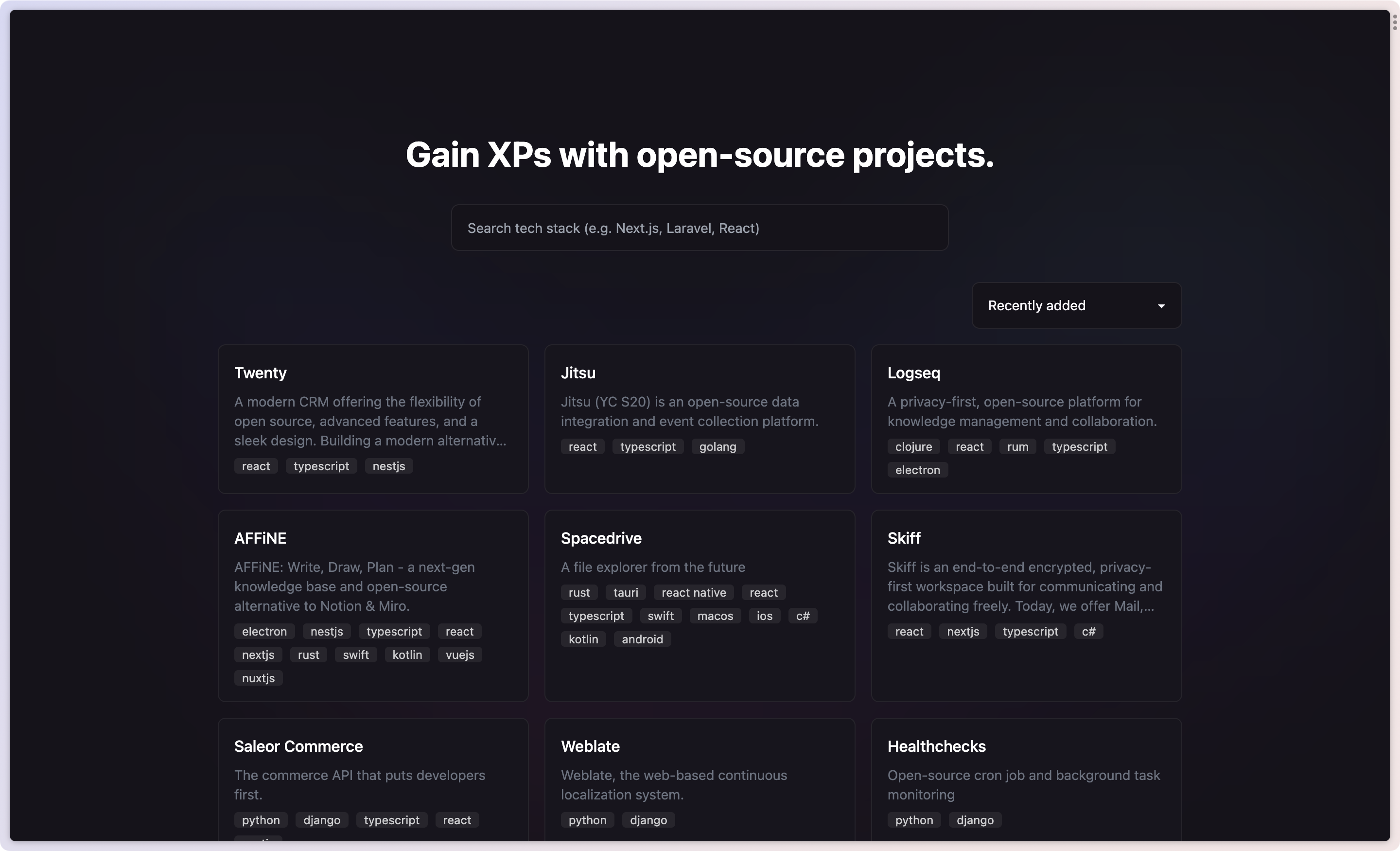Click the c# tag on Spacedrive card

(803, 616)
